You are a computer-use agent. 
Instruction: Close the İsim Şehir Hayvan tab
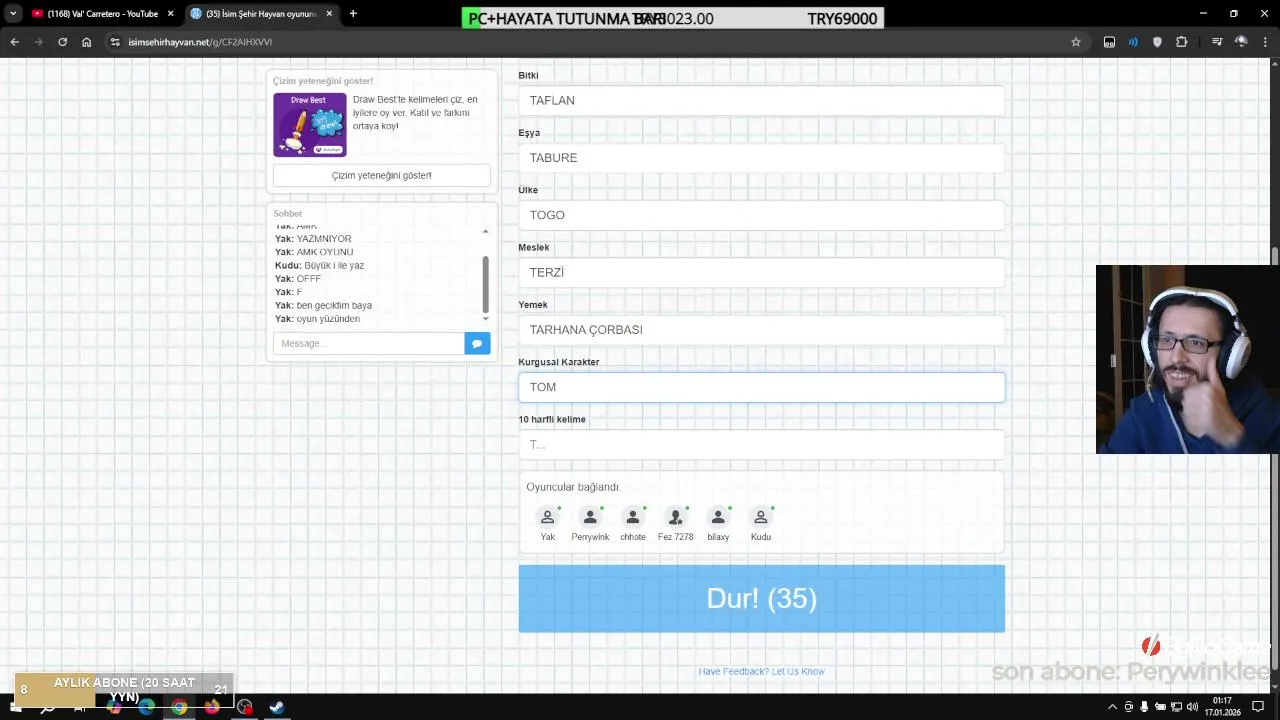pos(329,14)
